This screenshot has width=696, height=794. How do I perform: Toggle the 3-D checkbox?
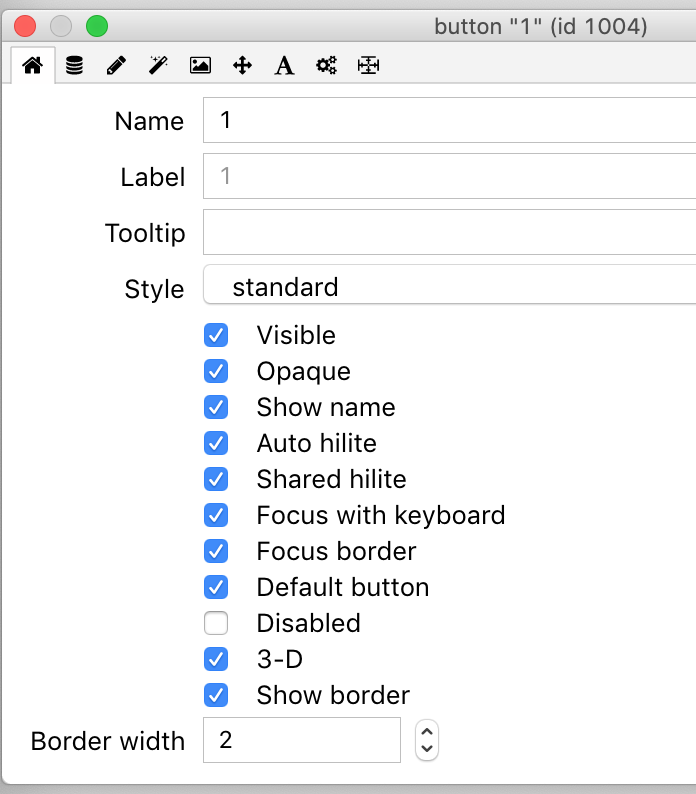point(216,659)
